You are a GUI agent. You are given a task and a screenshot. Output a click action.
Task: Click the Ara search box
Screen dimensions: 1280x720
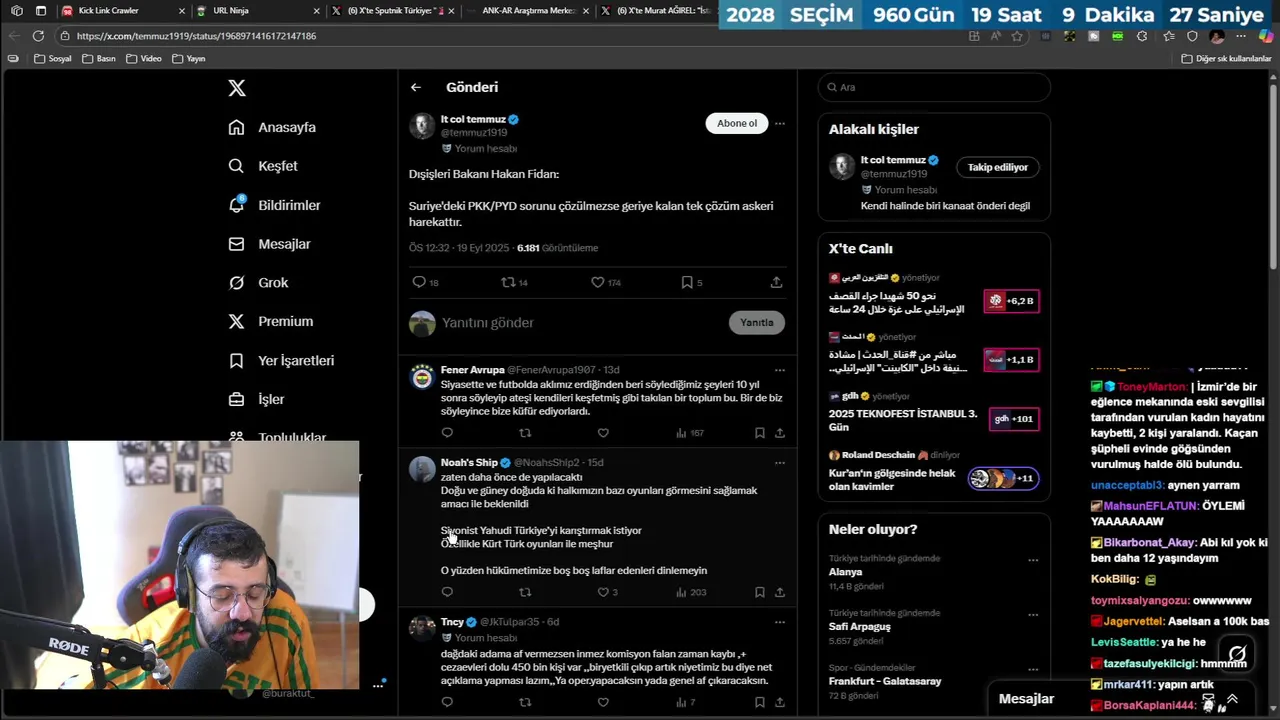(934, 87)
